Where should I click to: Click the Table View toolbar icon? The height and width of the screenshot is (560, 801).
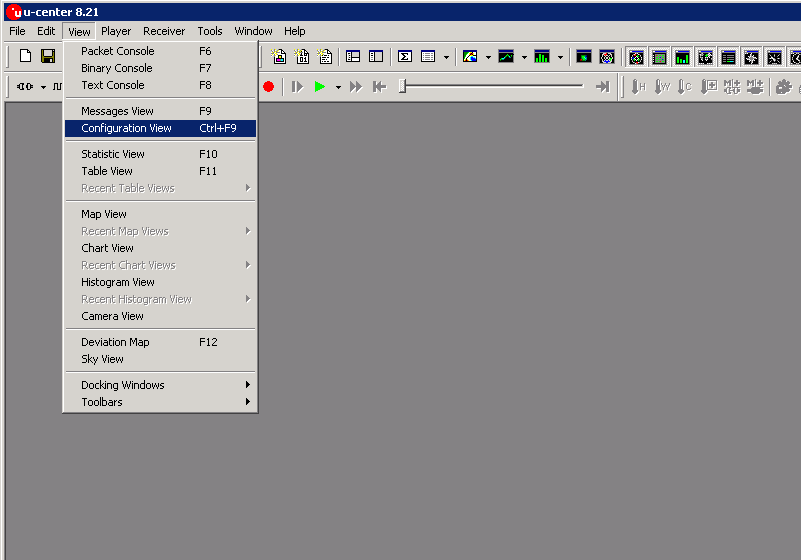(x=428, y=56)
